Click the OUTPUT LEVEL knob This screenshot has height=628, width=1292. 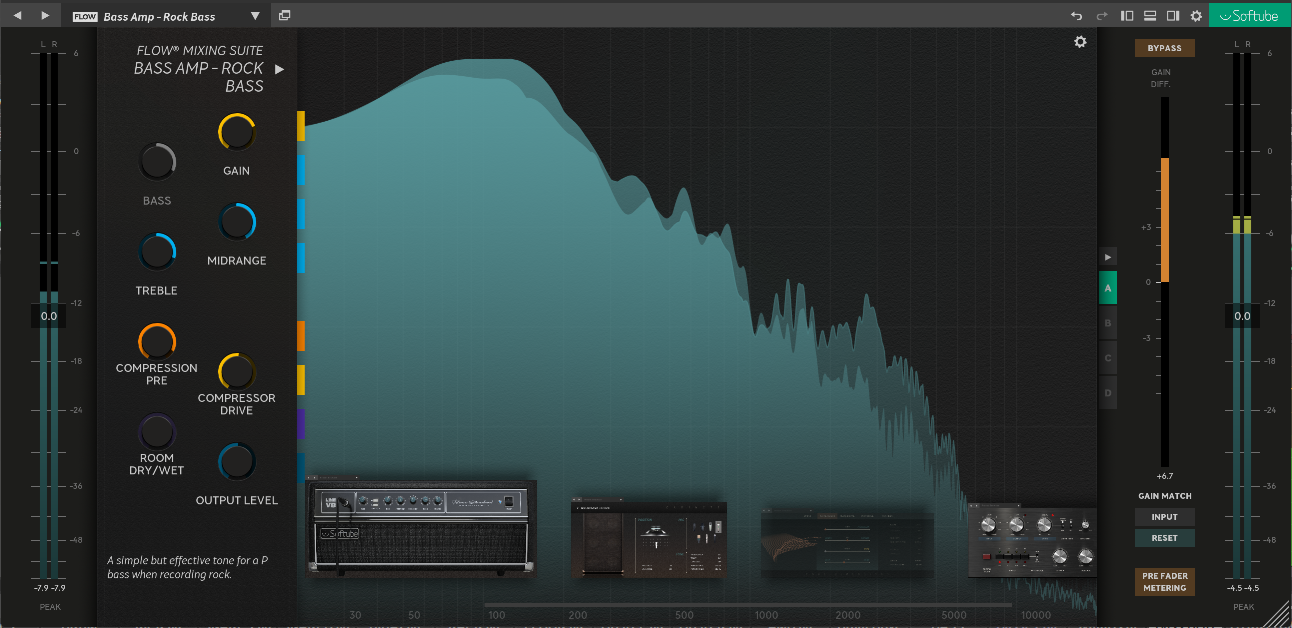click(237, 462)
